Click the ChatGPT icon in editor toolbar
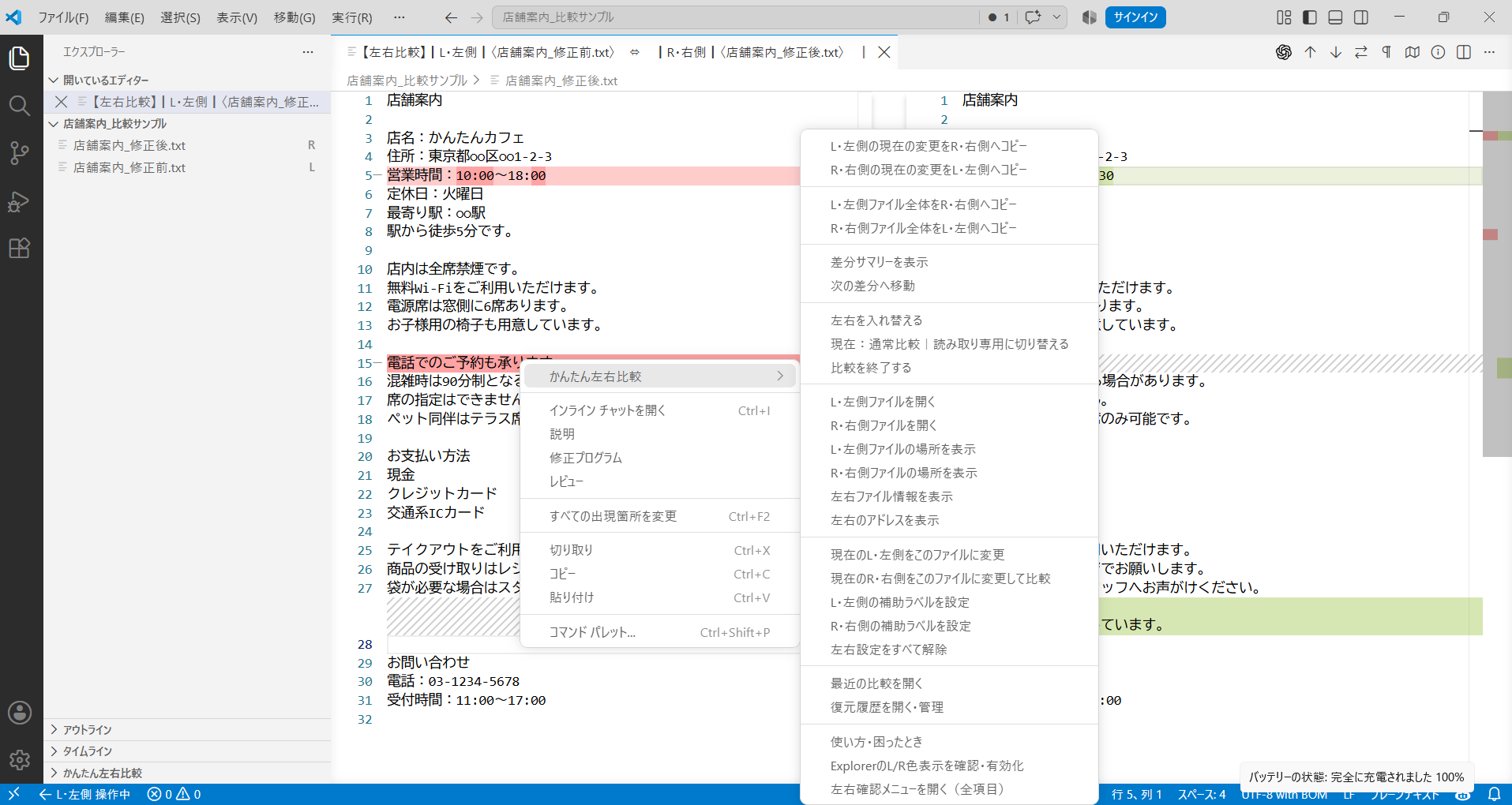The width and height of the screenshot is (1512, 805). 1284,52
